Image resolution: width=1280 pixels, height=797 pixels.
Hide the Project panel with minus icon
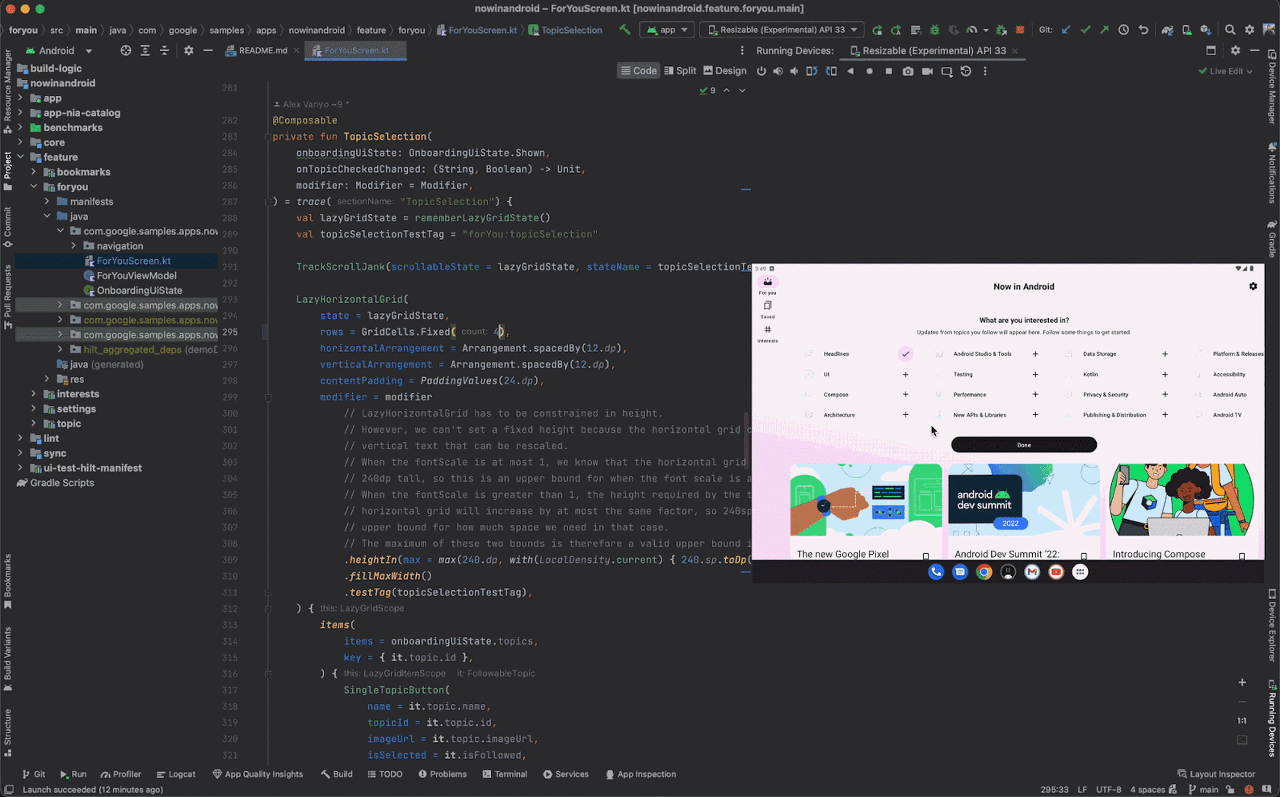(208, 50)
